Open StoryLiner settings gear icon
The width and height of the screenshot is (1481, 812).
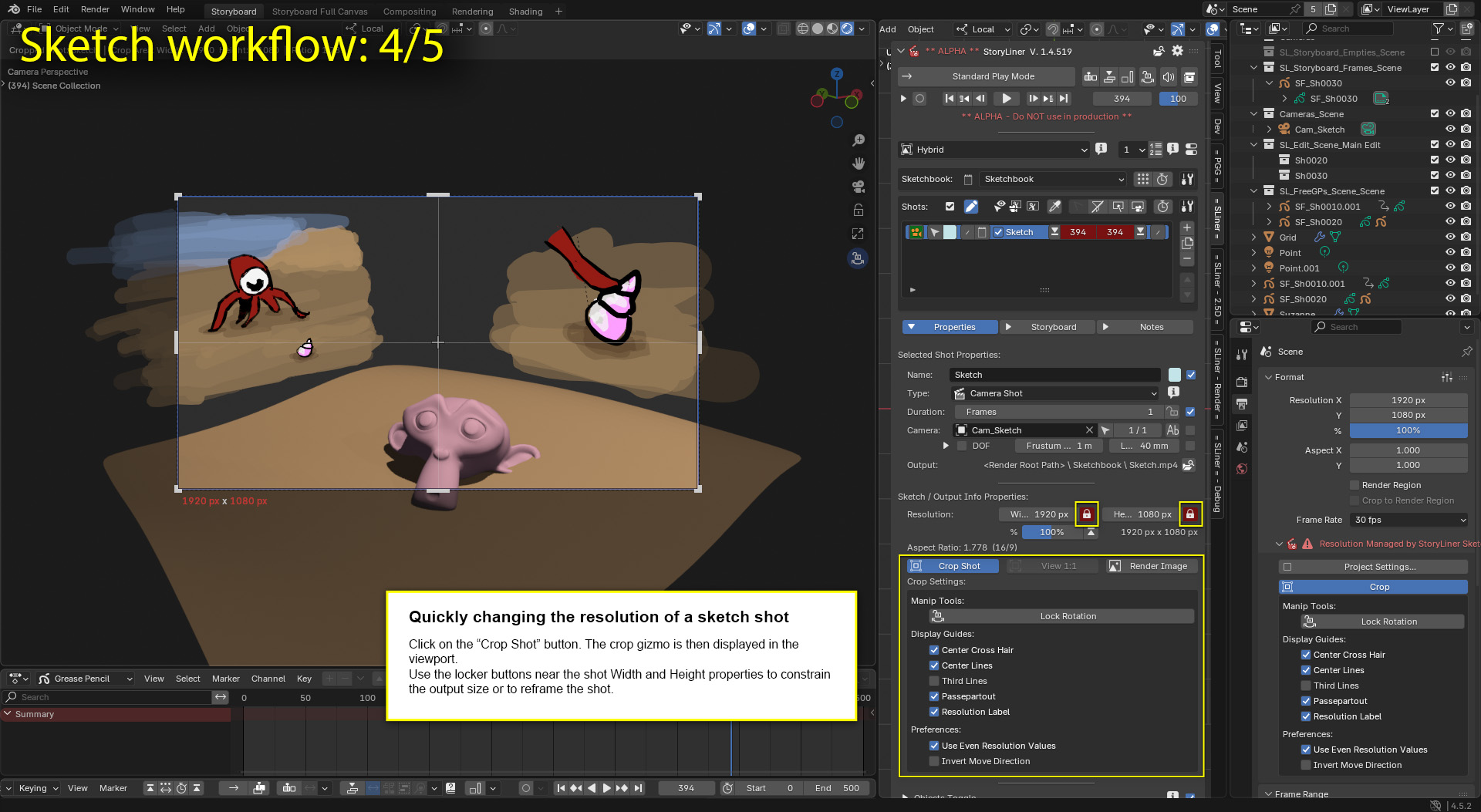(x=1177, y=51)
